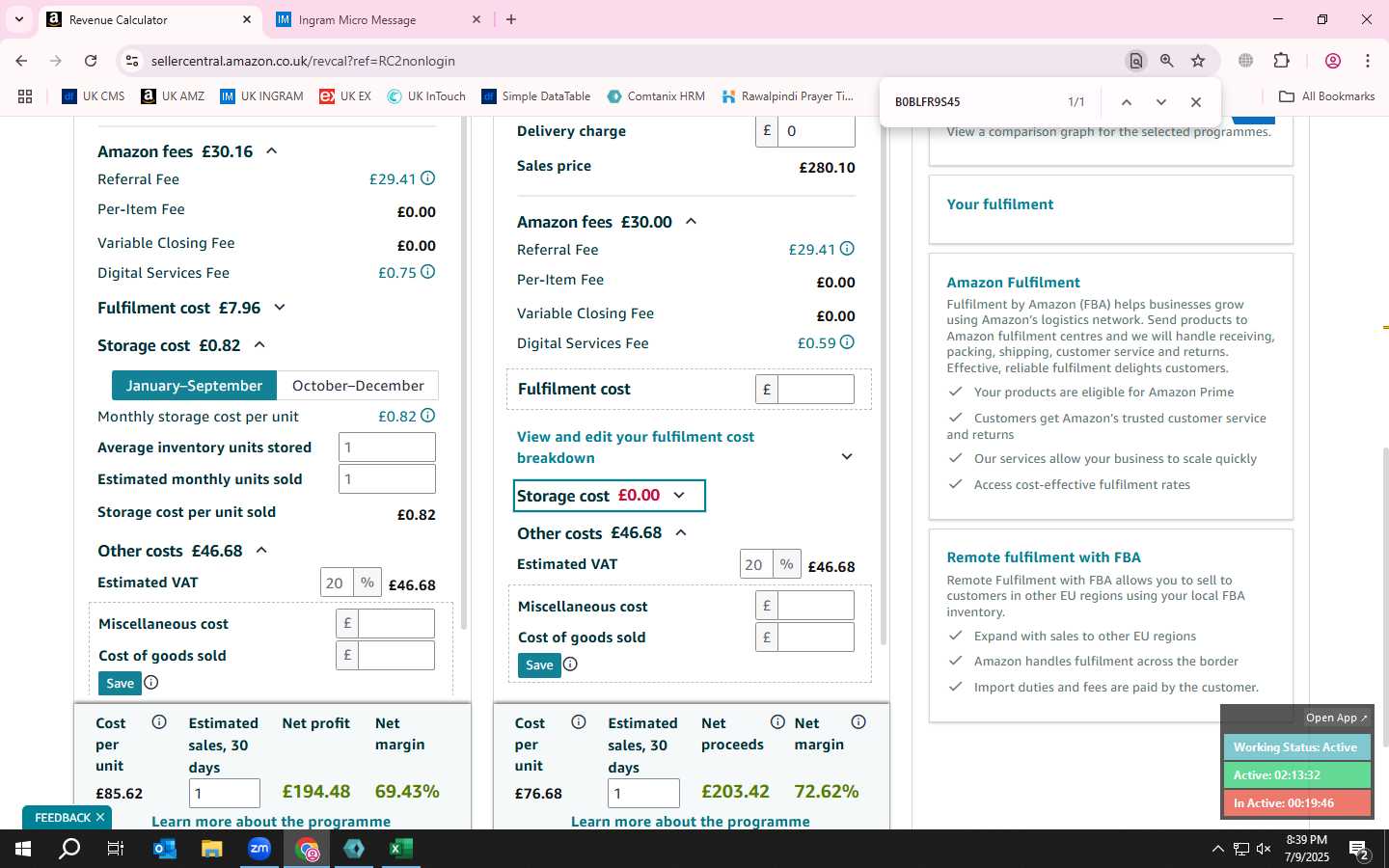1389x868 pixels.
Task: Click info icon beside left Cost per unit
Action: click(159, 722)
